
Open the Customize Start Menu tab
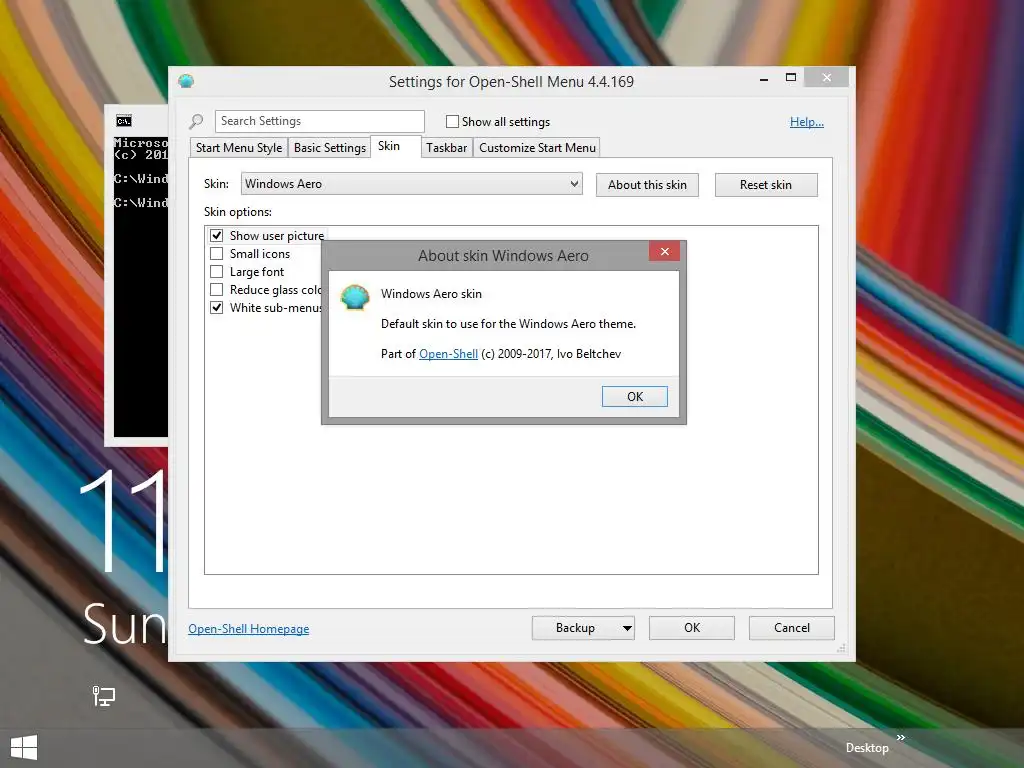point(537,148)
